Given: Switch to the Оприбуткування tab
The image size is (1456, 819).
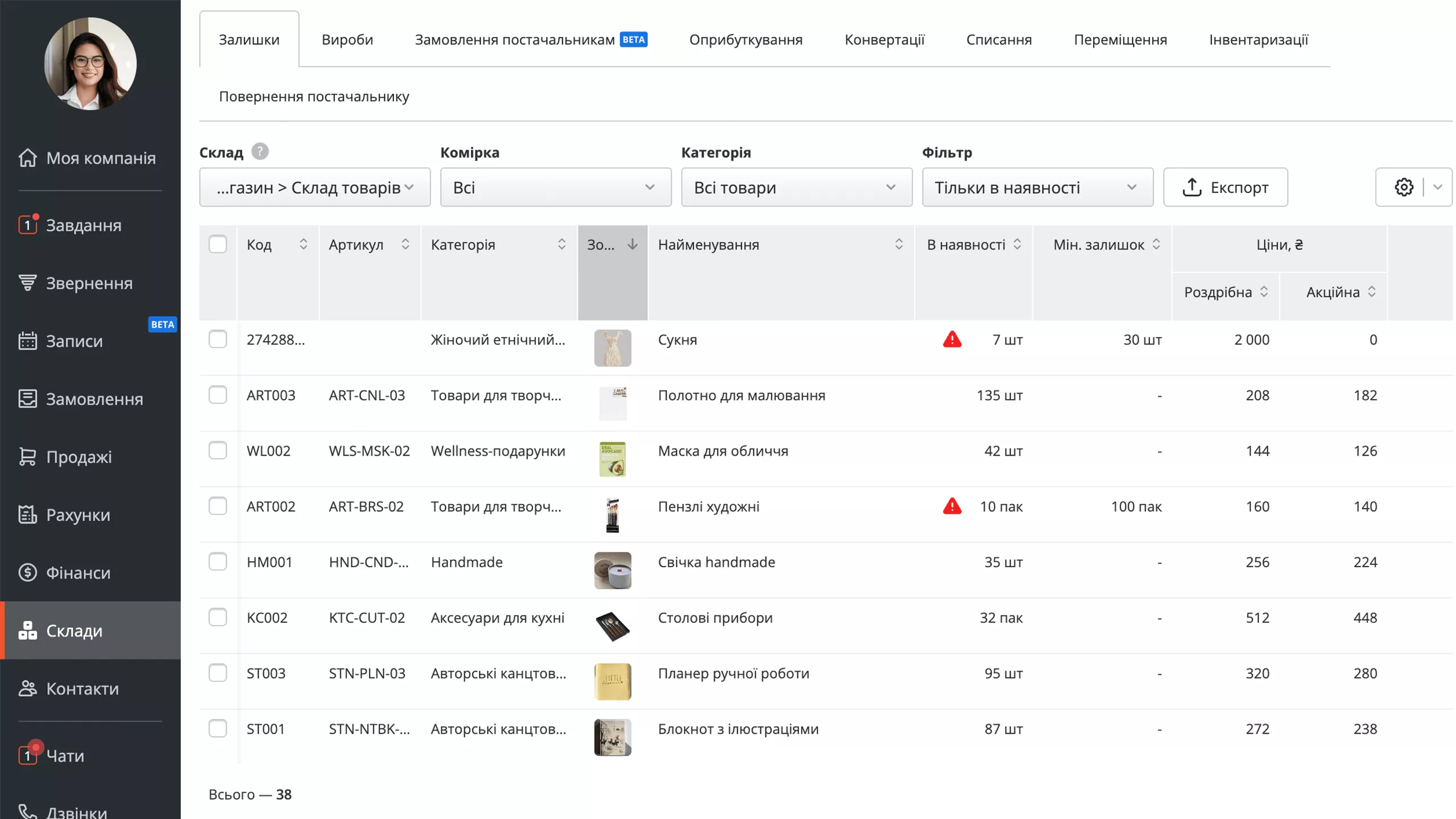Looking at the screenshot, I should tap(746, 39).
